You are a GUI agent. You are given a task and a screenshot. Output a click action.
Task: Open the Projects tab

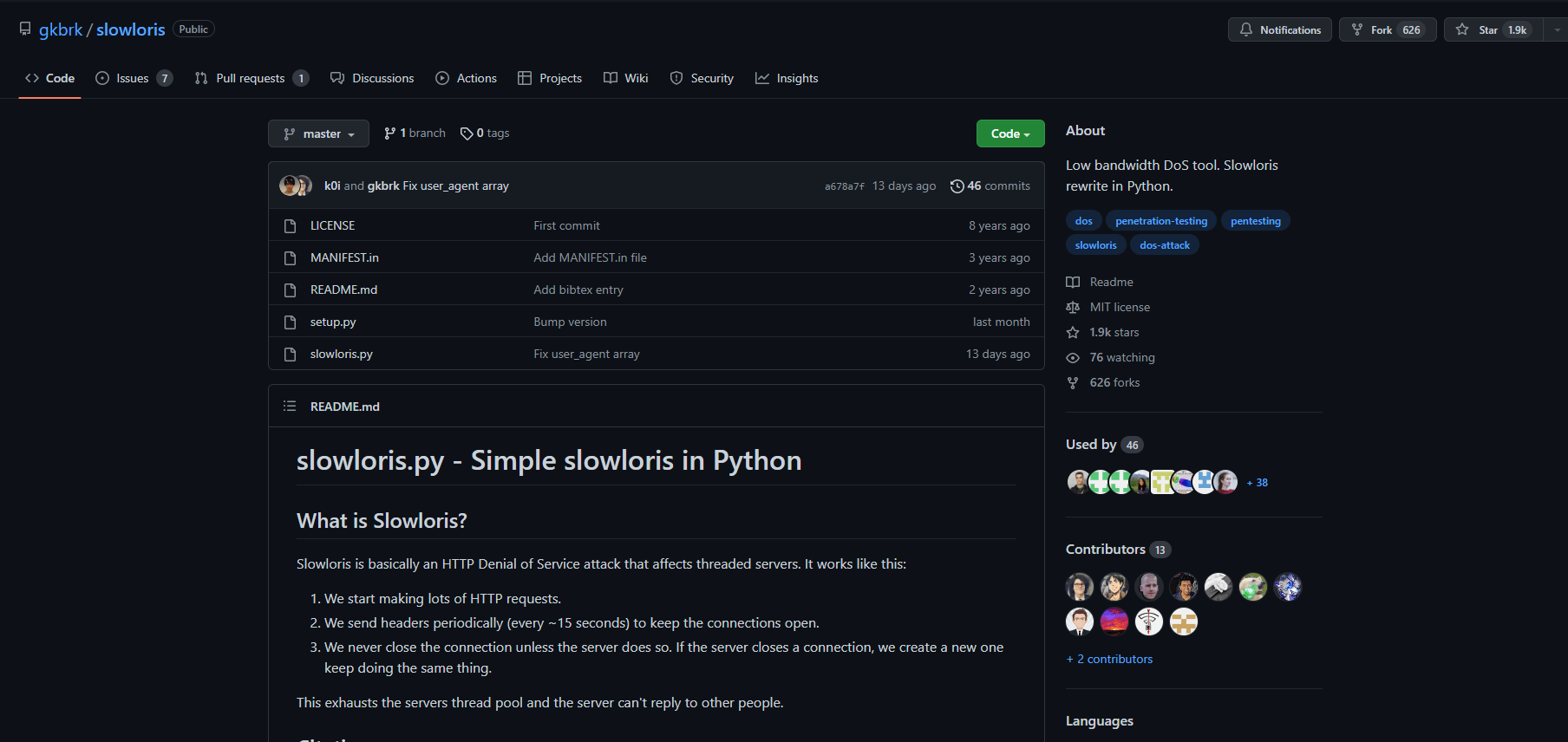[x=550, y=78]
